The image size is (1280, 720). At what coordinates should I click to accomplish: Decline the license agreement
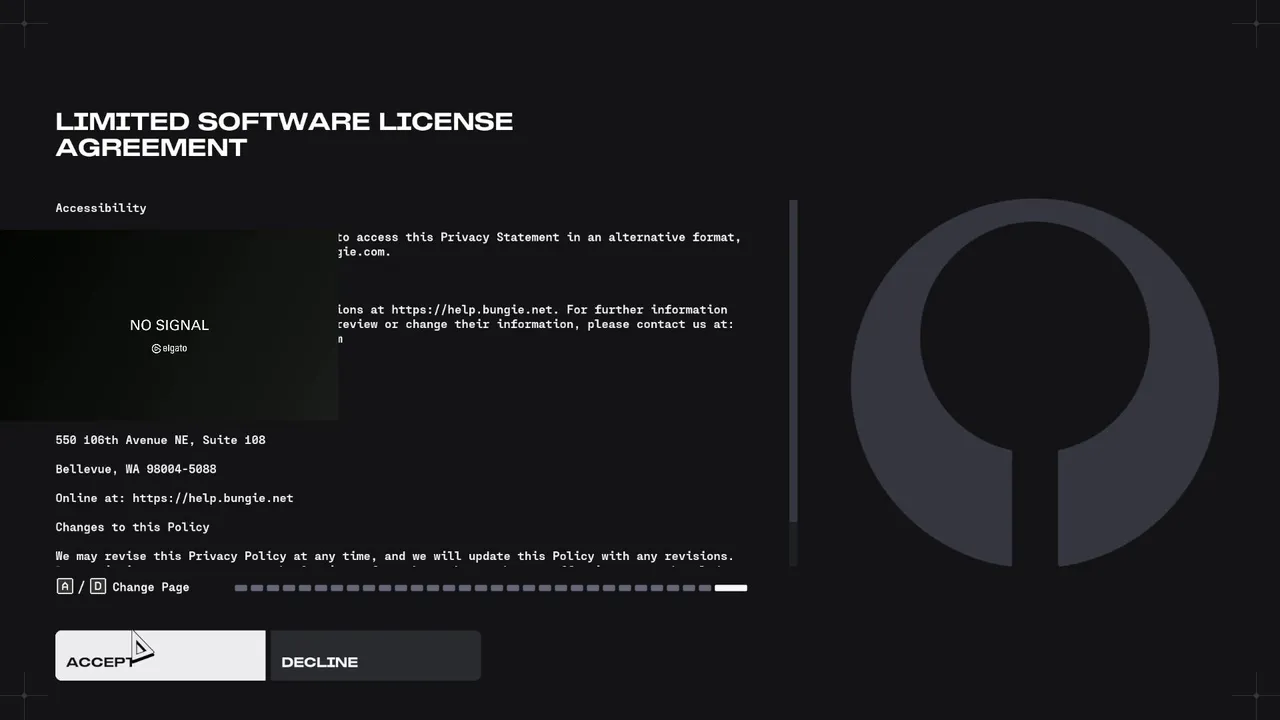click(375, 655)
